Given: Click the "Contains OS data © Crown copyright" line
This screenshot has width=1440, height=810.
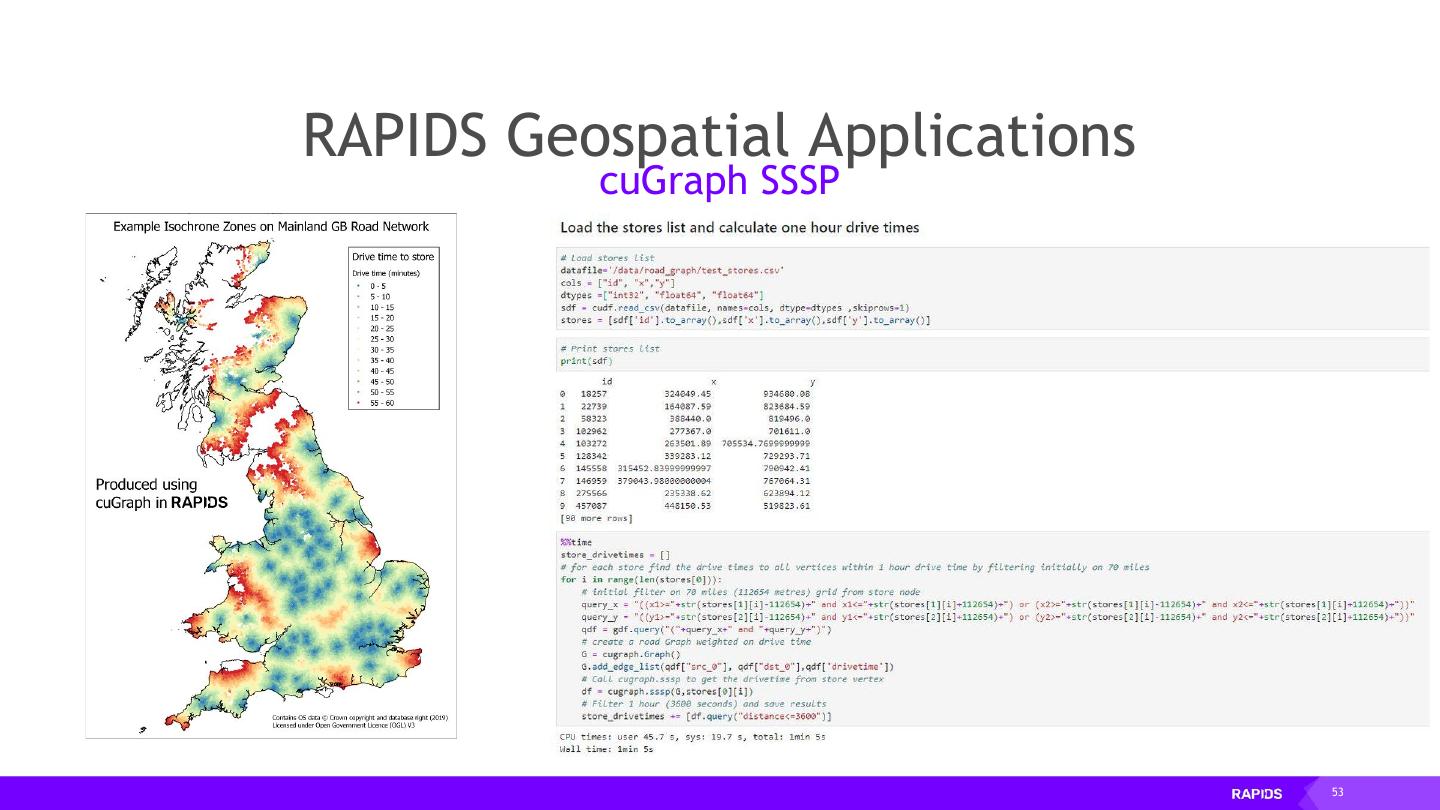Looking at the screenshot, I should coord(360,718).
